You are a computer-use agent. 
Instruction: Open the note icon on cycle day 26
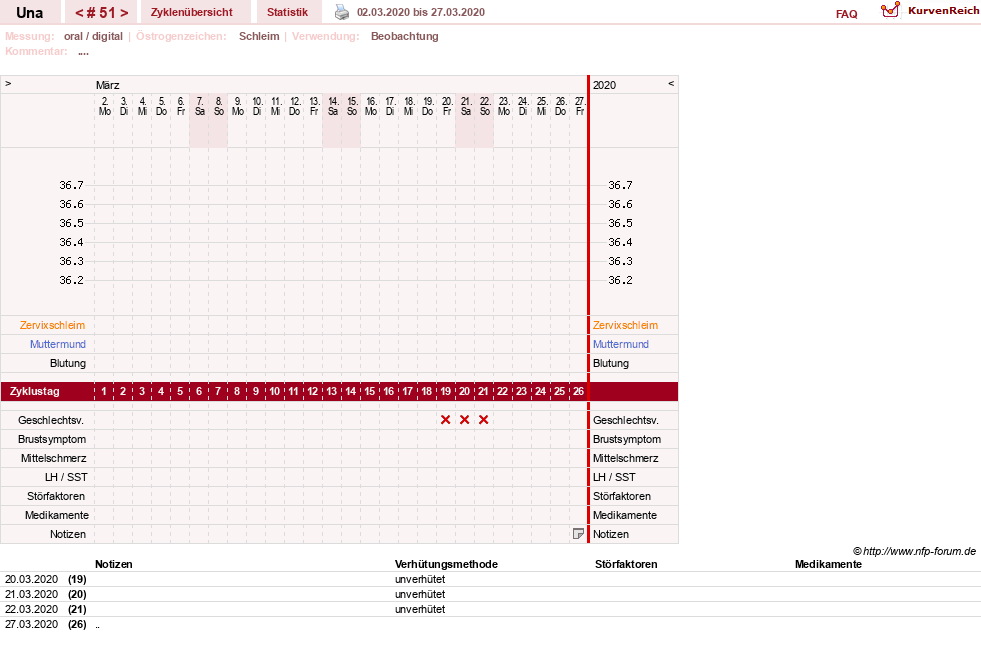point(578,534)
